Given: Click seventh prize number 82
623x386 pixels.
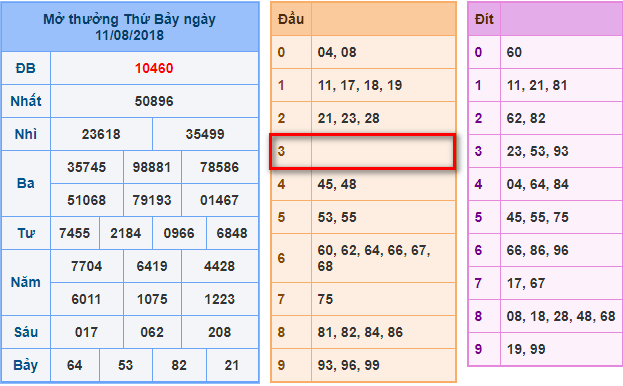Looking at the screenshot, I should [x=179, y=365].
